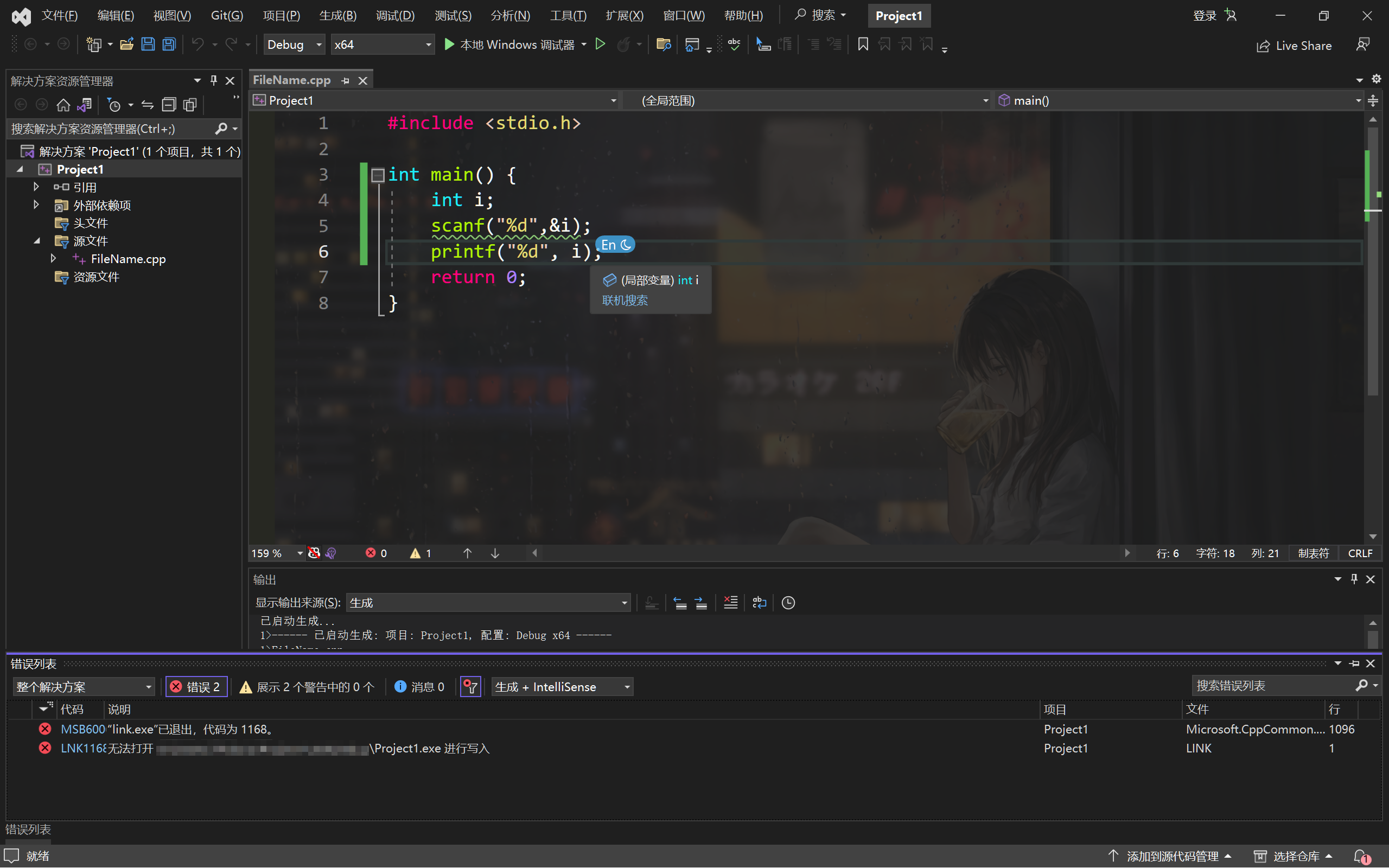Open the Debug configuration dropdown
The height and width of the screenshot is (868, 1389).
(295, 44)
